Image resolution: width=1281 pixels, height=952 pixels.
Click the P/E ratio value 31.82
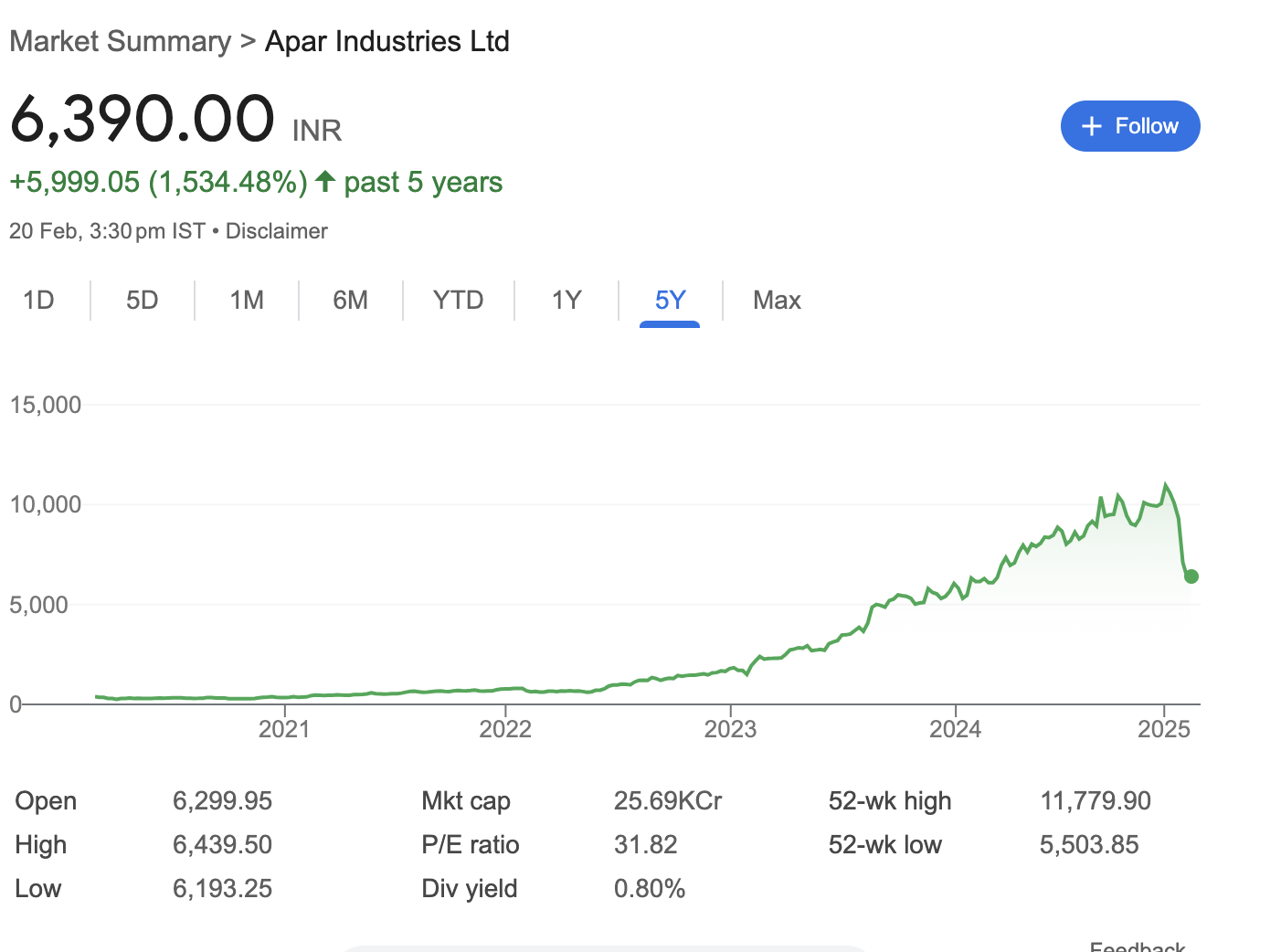646,845
